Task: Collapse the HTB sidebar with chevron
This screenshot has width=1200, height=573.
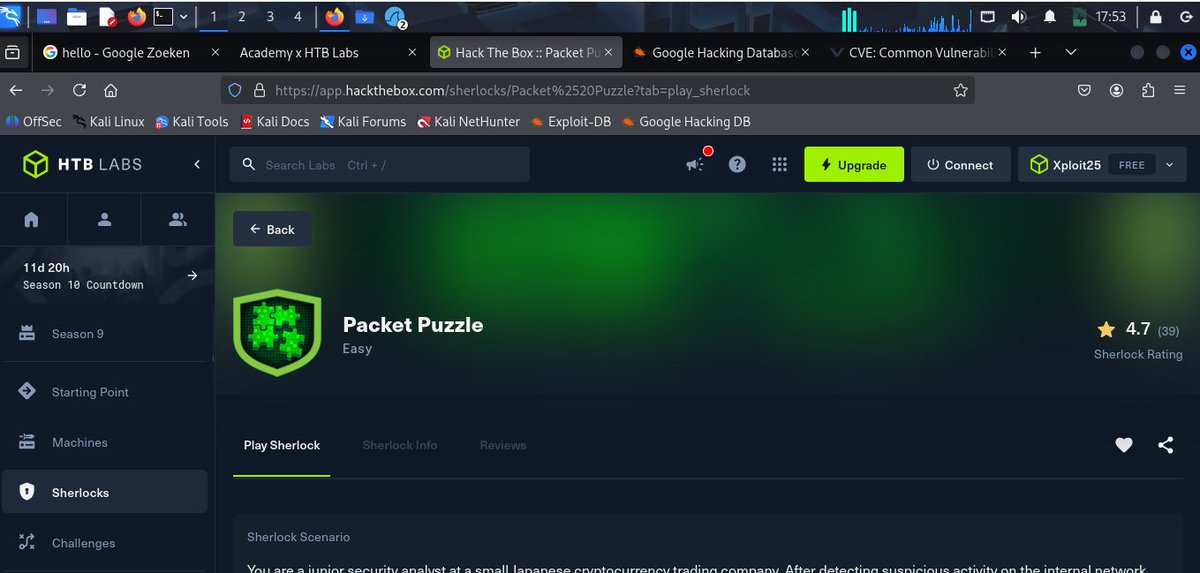Action: pos(197,164)
